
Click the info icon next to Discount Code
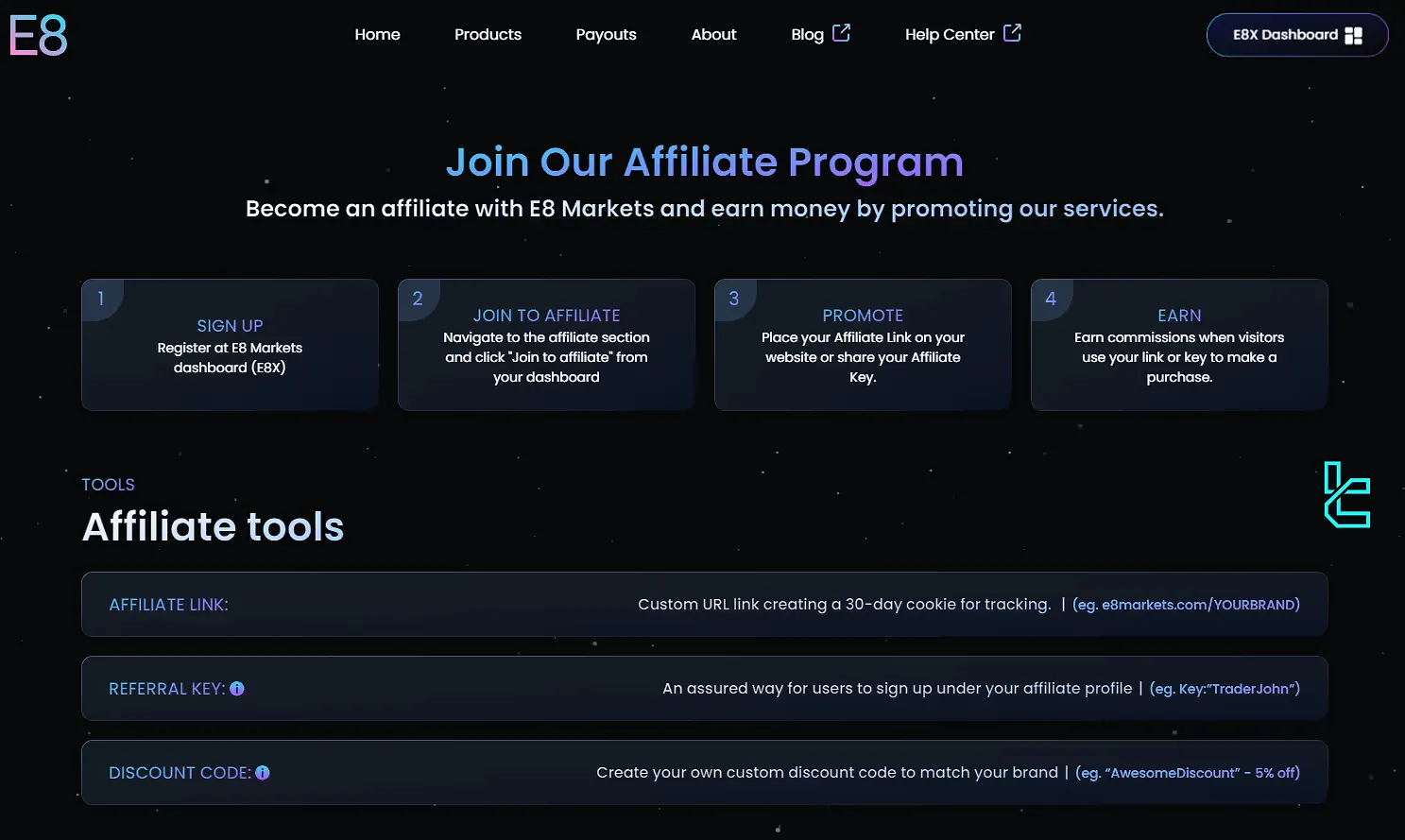coord(263,773)
